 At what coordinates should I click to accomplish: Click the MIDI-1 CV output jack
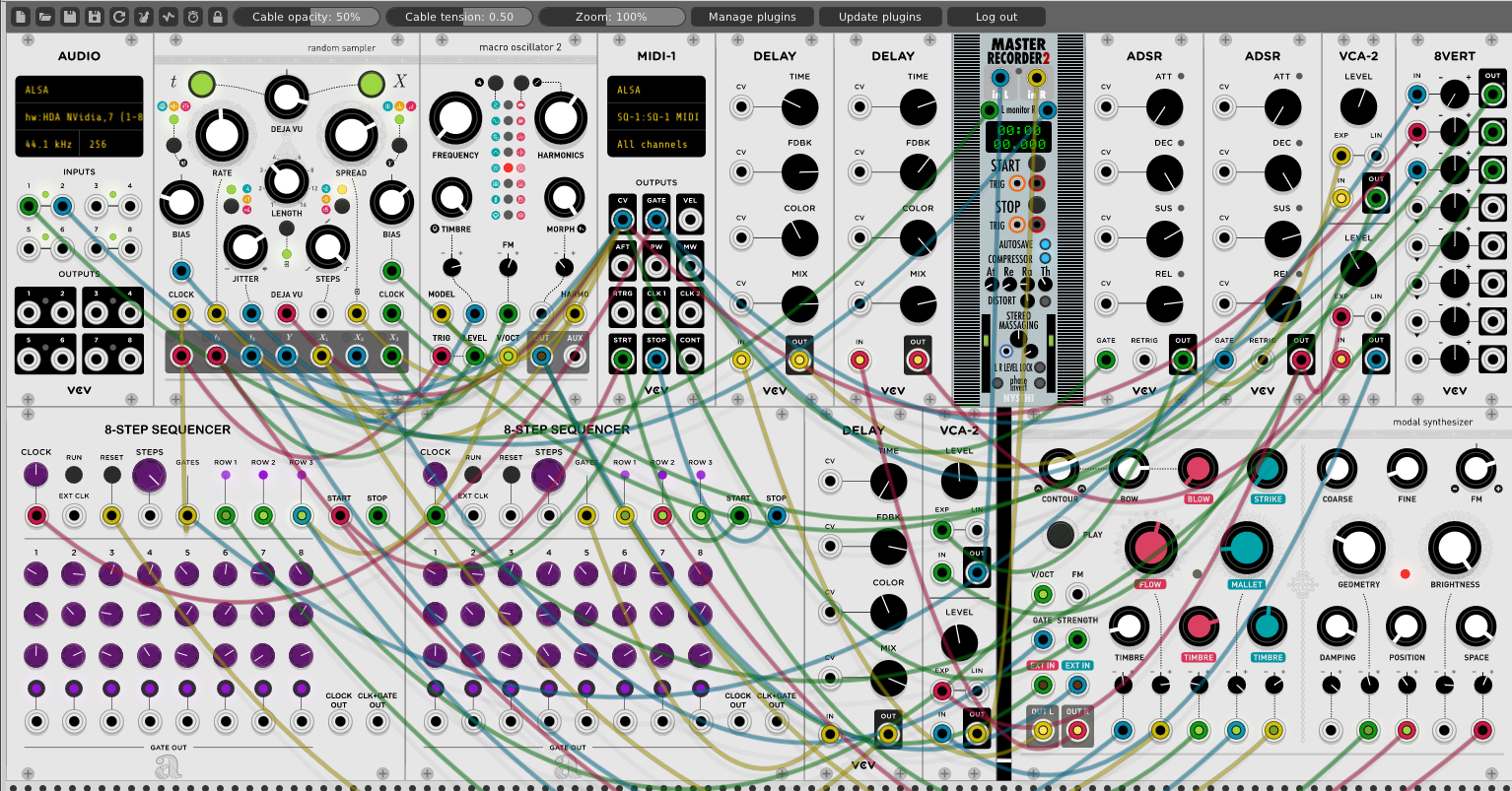coord(622,219)
